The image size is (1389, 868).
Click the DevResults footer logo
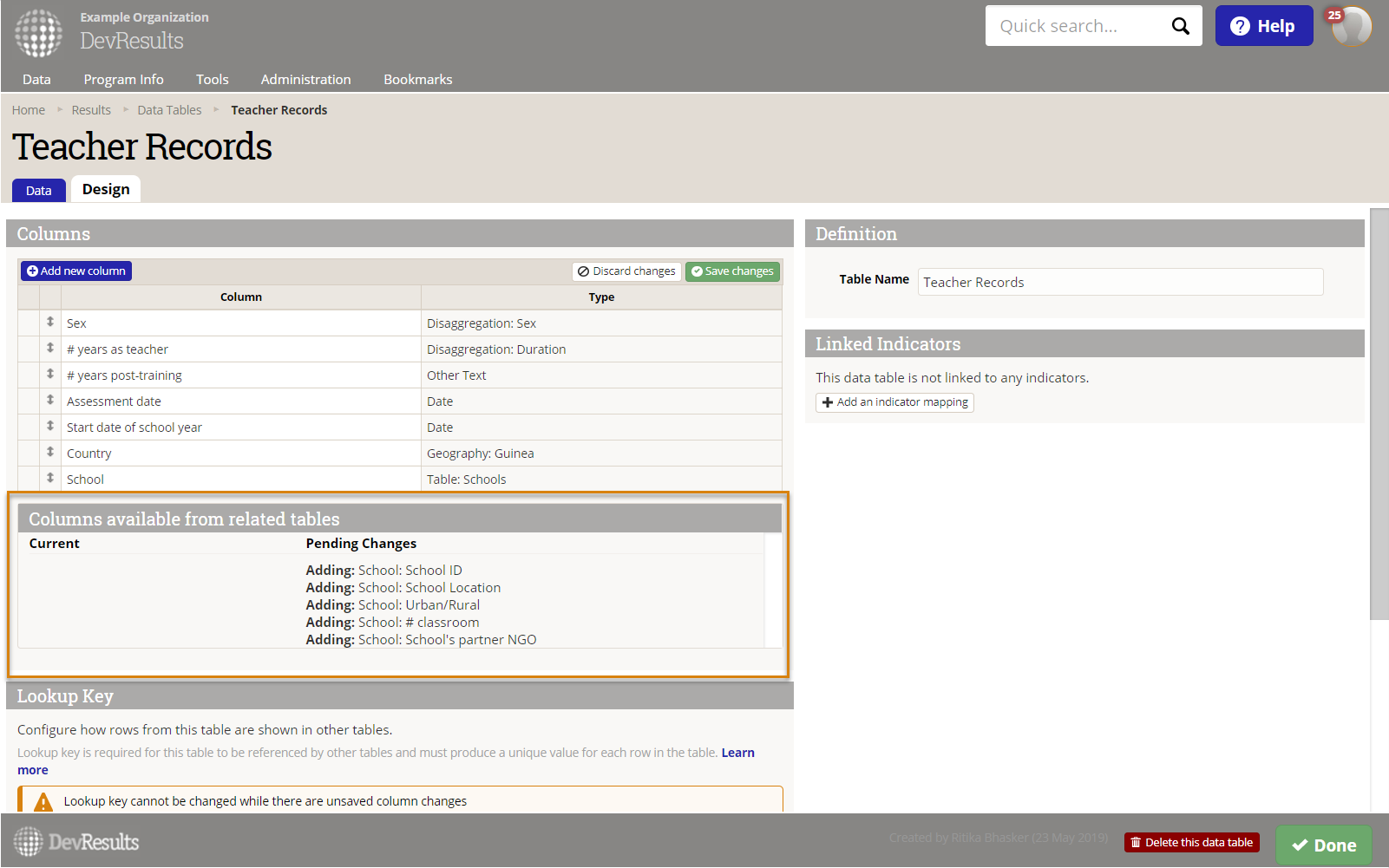tap(76, 841)
